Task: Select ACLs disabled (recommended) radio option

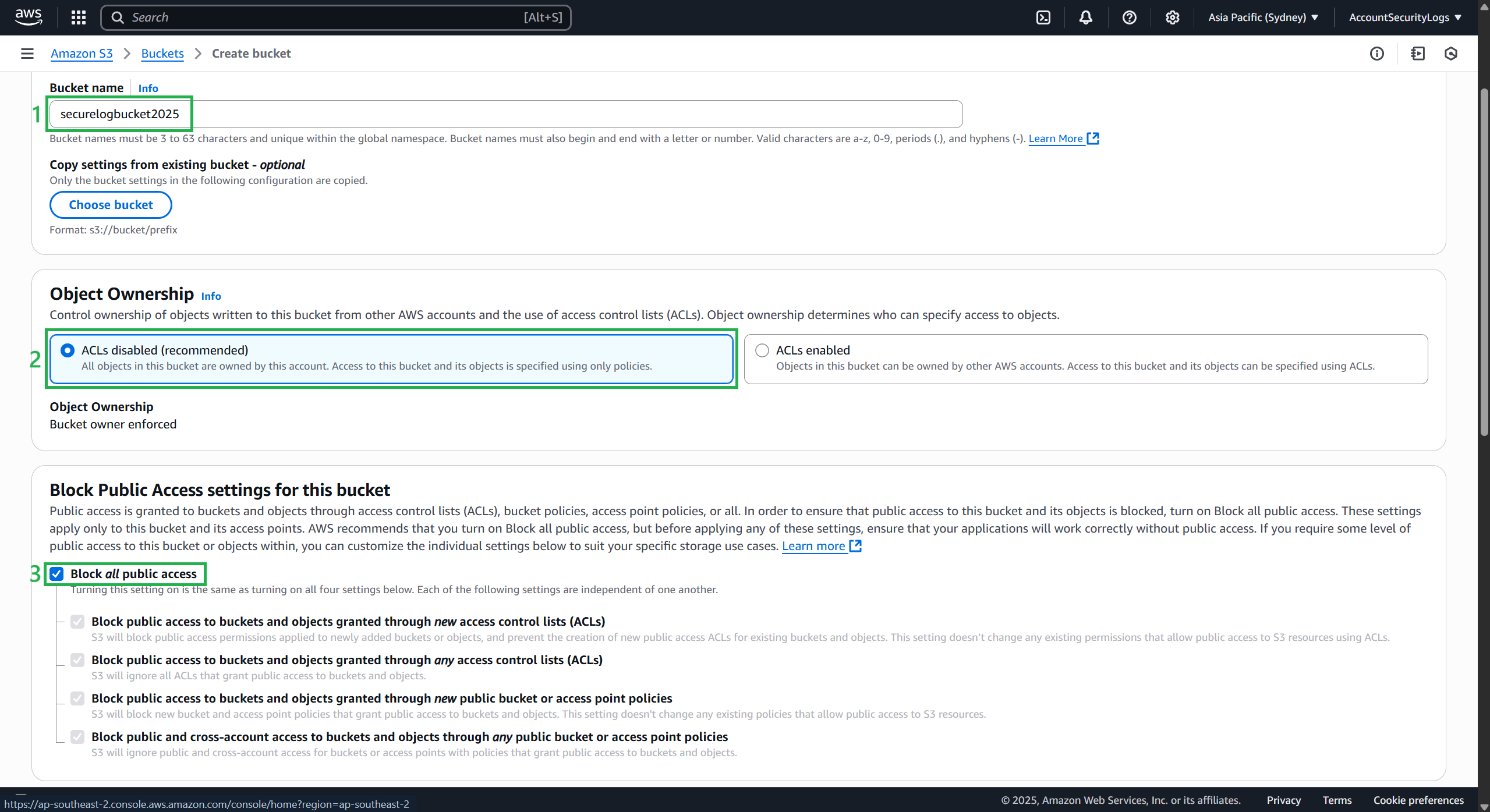Action: coord(68,350)
